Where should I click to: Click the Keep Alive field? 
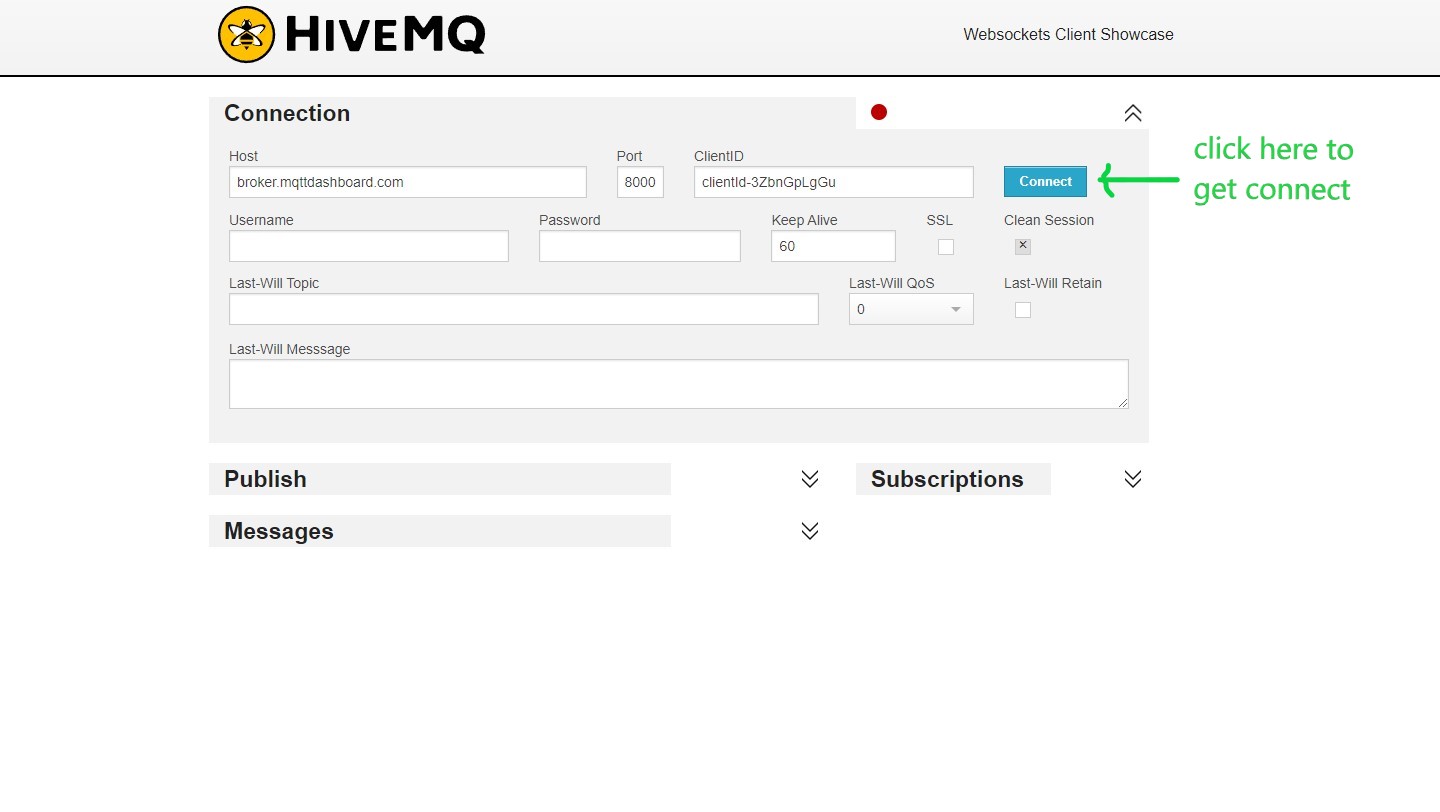point(833,246)
